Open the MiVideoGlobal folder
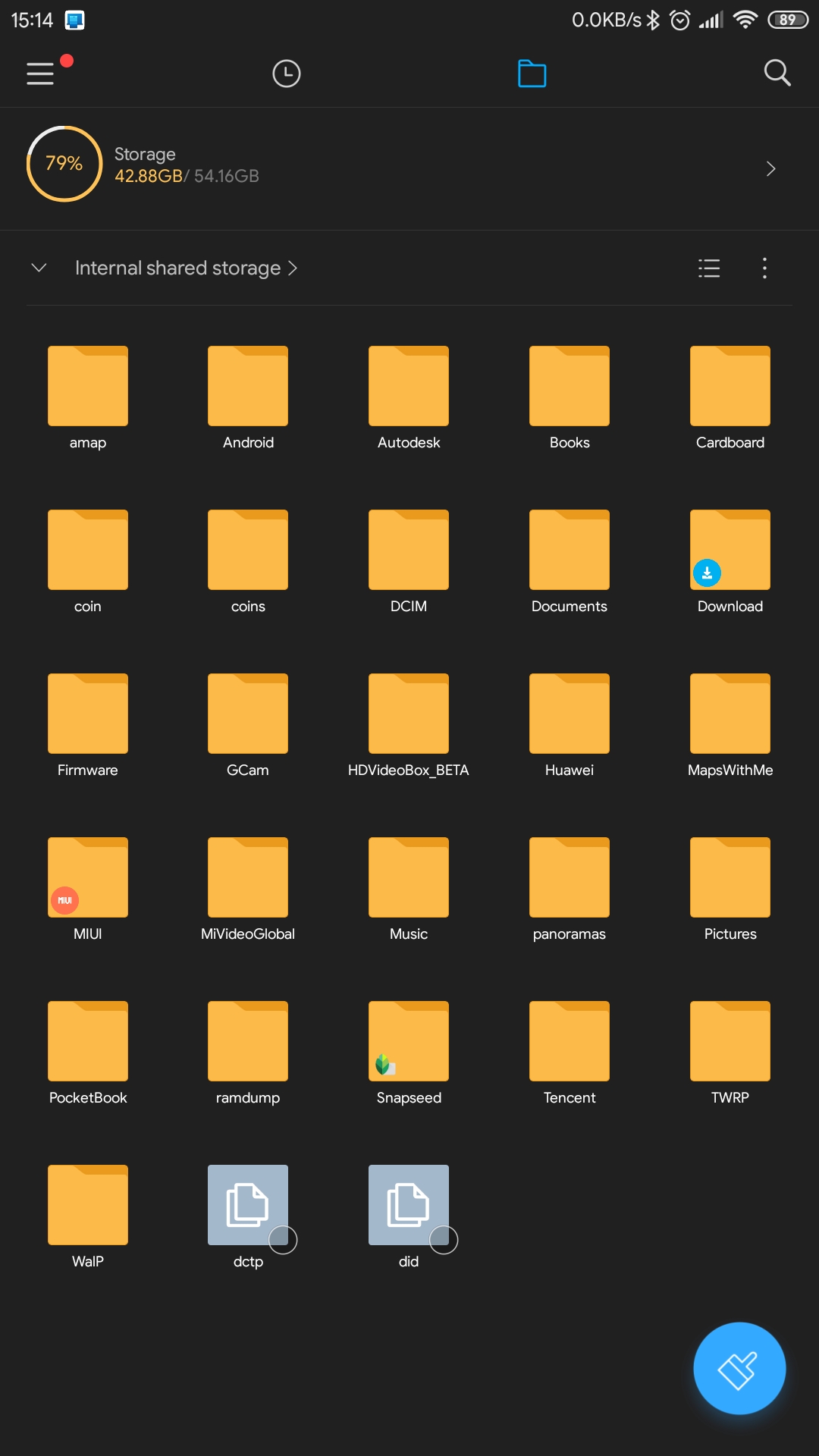This screenshot has width=819, height=1456. click(248, 890)
